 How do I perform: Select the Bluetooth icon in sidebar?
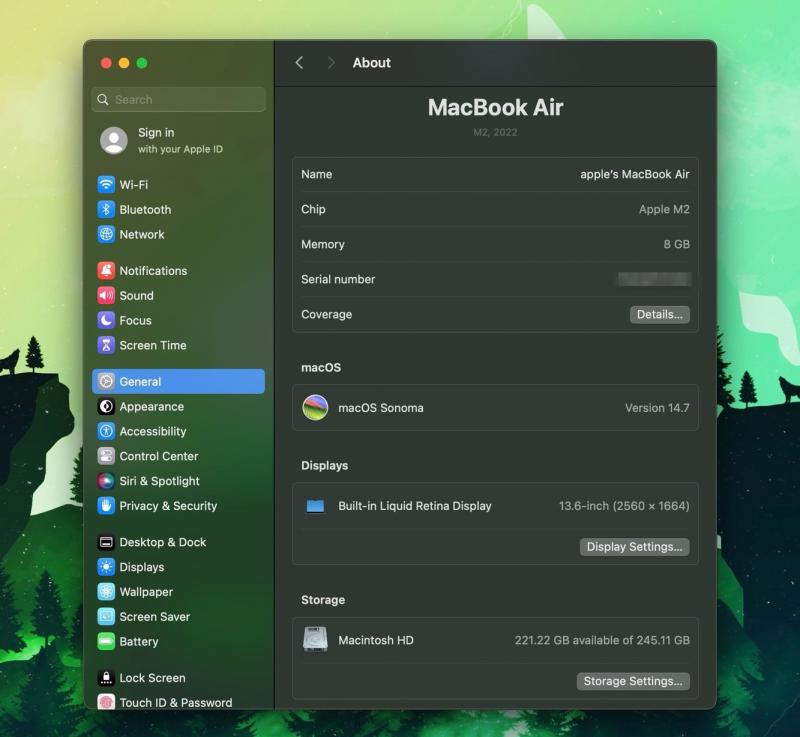pos(106,210)
